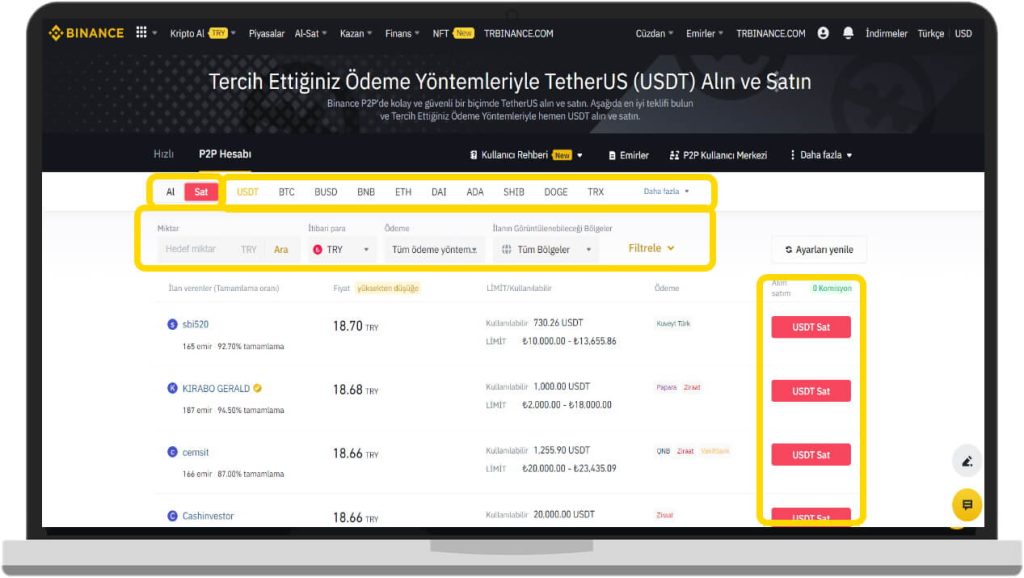Switch to the P2P Hesabı tab
Viewport: 1024px width, 578px height.
(x=225, y=154)
